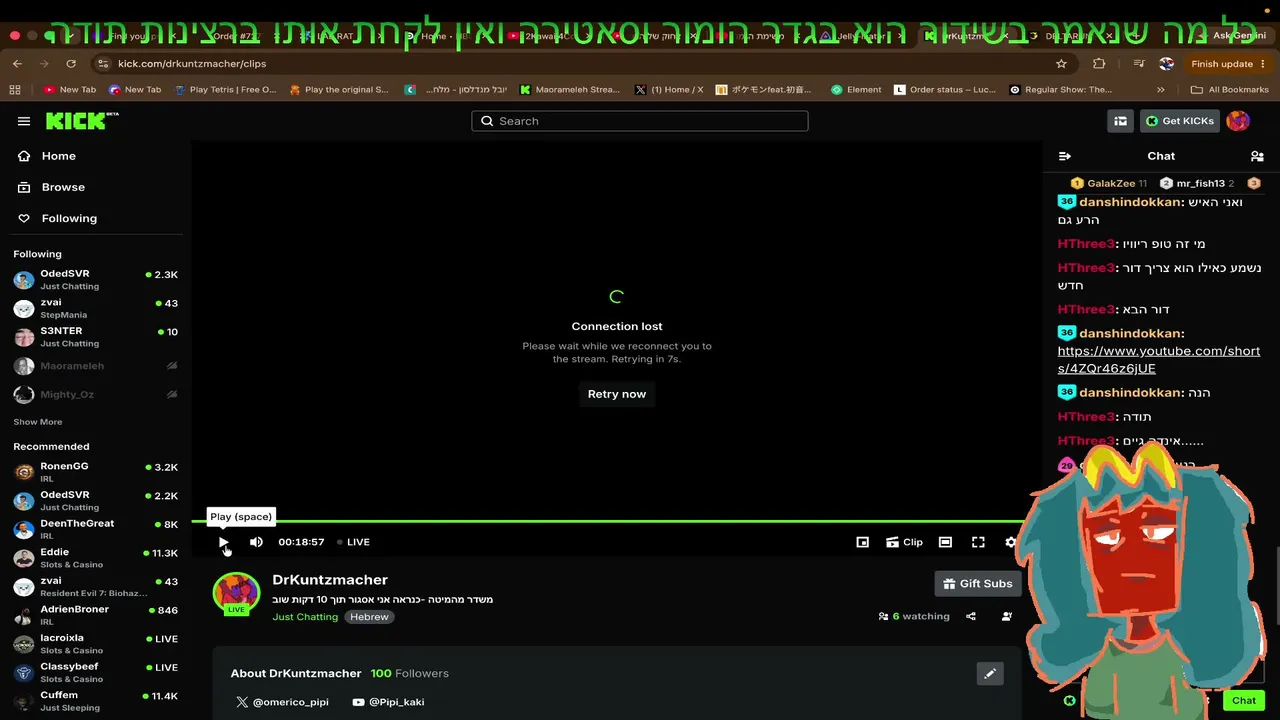Click the LIVE indicator in player controls
The image size is (1280, 720).
pyautogui.click(x=354, y=542)
